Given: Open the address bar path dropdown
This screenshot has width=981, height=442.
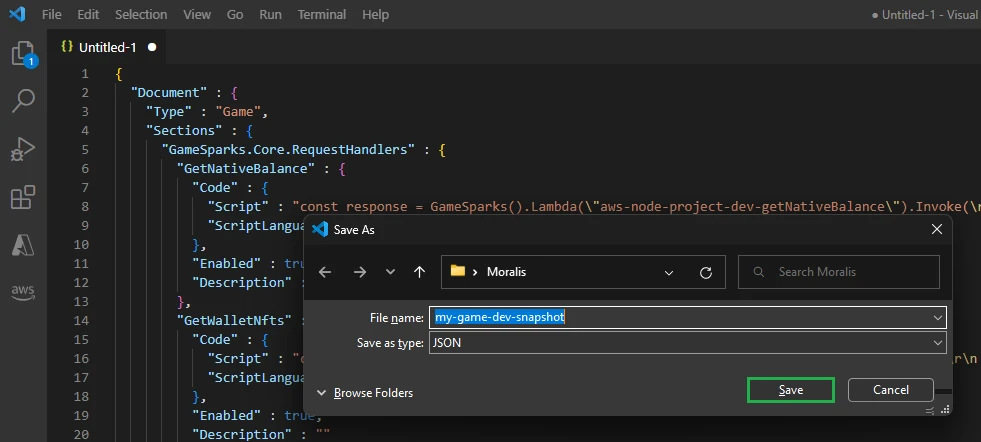Looking at the screenshot, I should click(669, 272).
